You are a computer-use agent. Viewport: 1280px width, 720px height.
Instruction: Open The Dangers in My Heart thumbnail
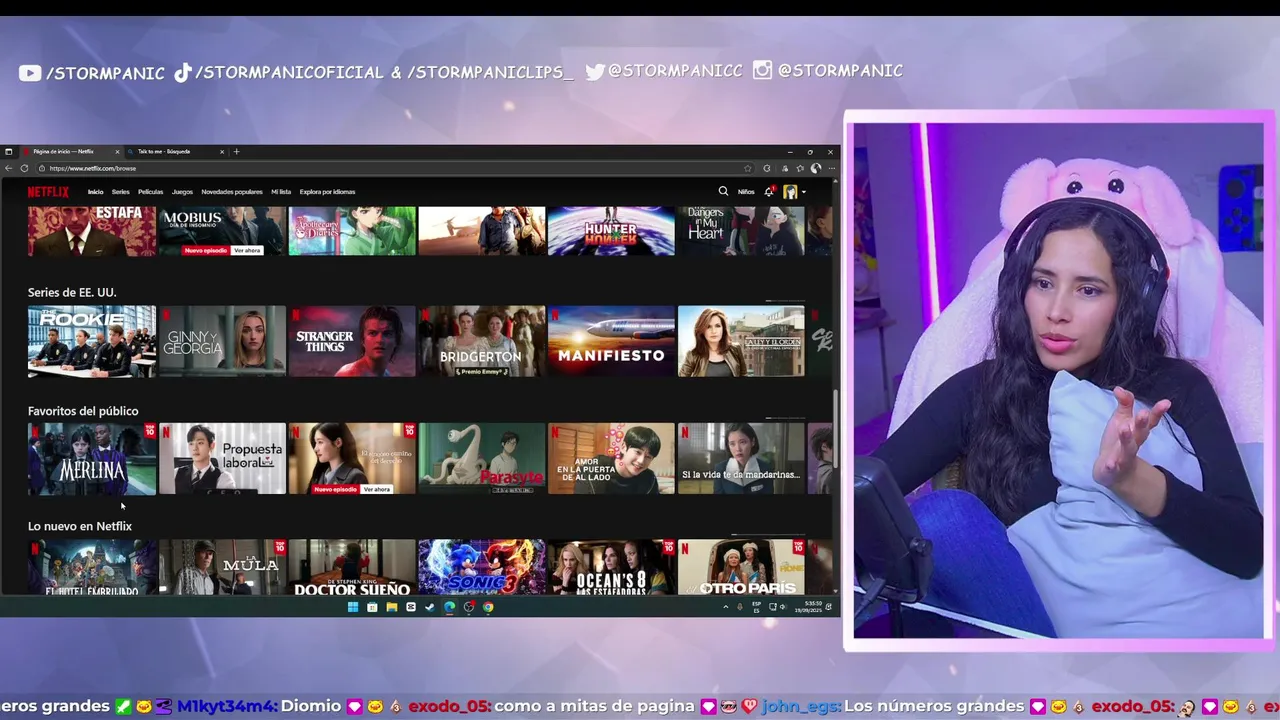coord(741,231)
